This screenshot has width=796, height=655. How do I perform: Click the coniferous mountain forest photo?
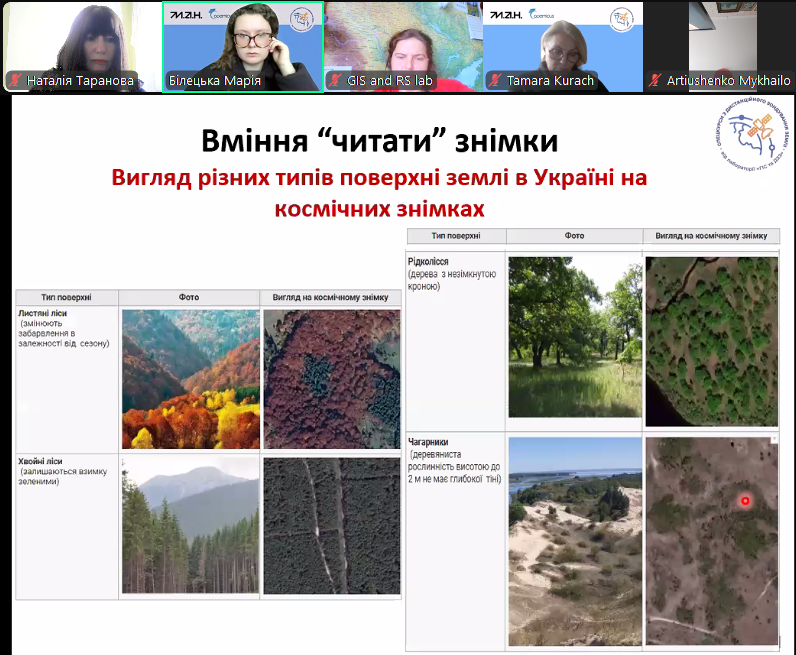(x=191, y=526)
